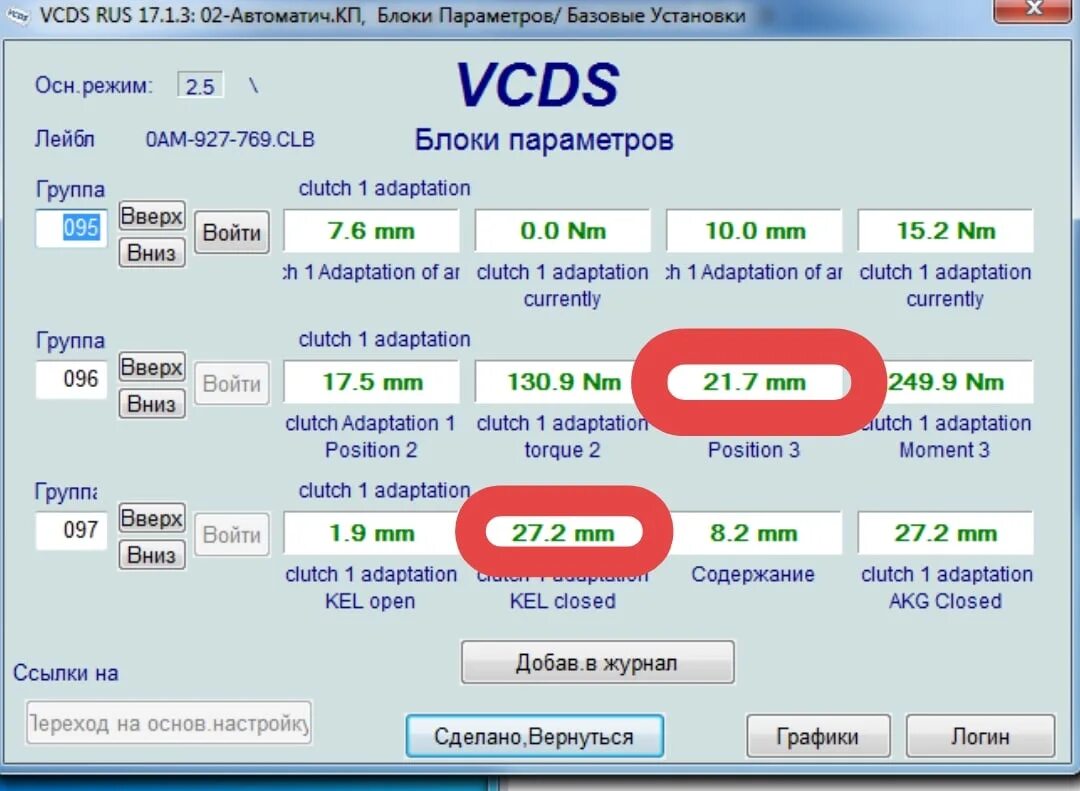This screenshot has width=1080, height=791.
Task: Click the enabled Войти button for group 095
Action: (x=232, y=232)
